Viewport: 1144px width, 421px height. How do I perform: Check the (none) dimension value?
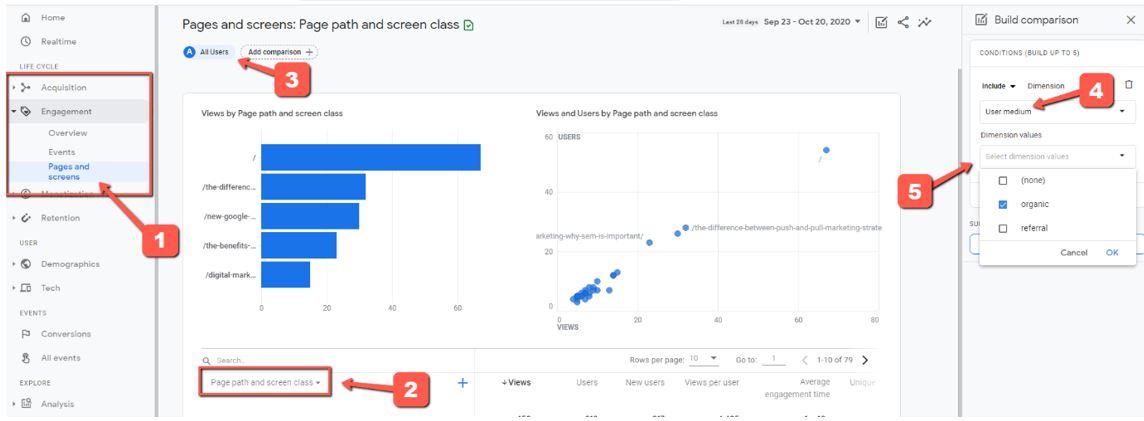(x=1002, y=180)
